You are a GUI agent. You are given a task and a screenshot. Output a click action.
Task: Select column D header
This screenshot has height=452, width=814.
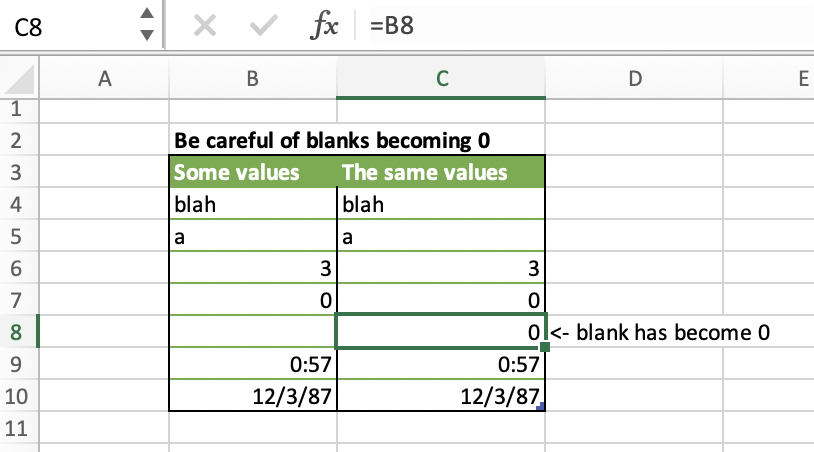click(x=635, y=81)
